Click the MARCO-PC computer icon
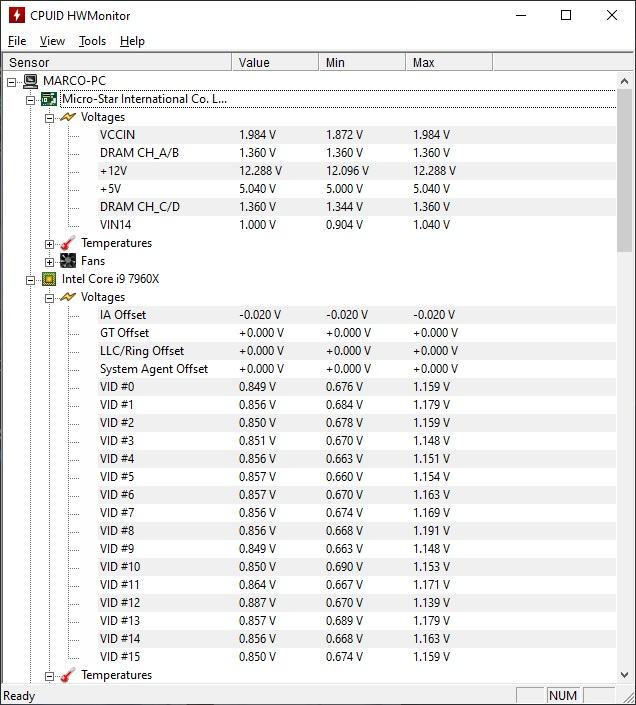Screen dimensions: 636x705 [31, 81]
